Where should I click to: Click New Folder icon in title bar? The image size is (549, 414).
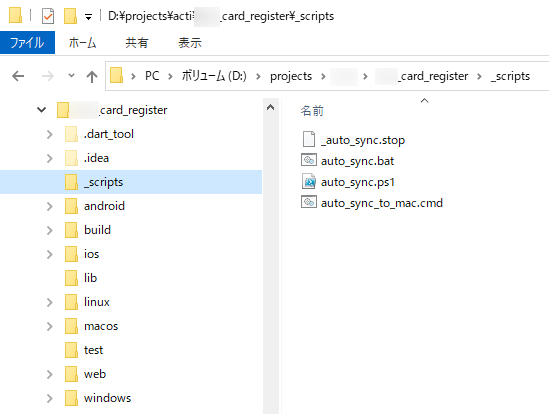[x=70, y=16]
